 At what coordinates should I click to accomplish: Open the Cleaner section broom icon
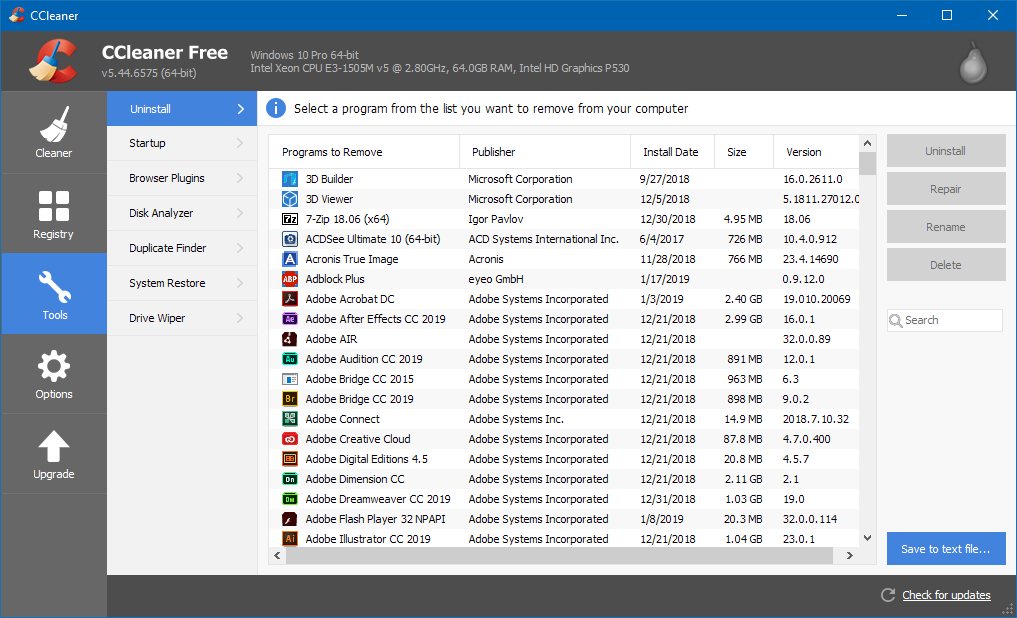pos(54,123)
